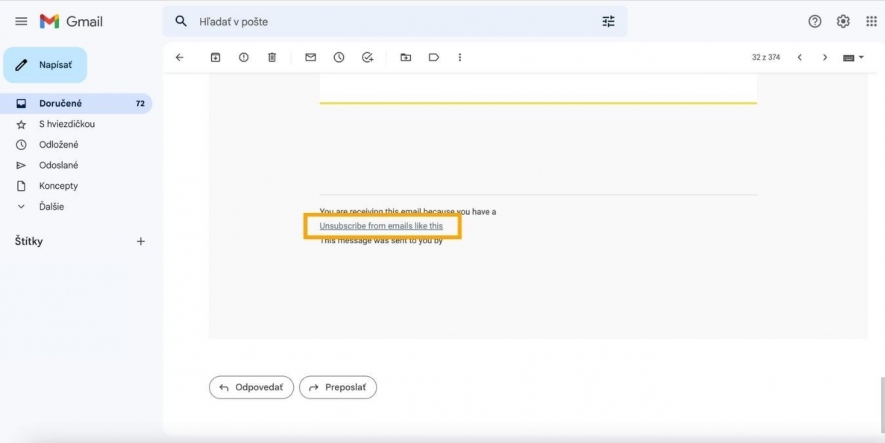Image resolution: width=885 pixels, height=443 pixels.
Task: Click the Napísať compose button
Action: point(45,65)
